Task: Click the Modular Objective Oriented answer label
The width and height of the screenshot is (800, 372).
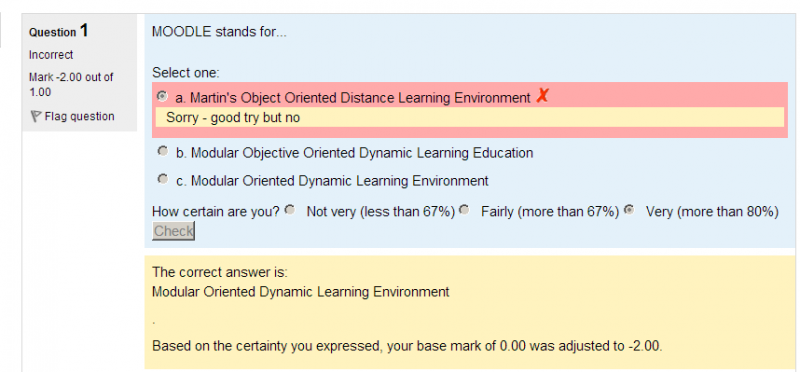Action: click(x=355, y=153)
